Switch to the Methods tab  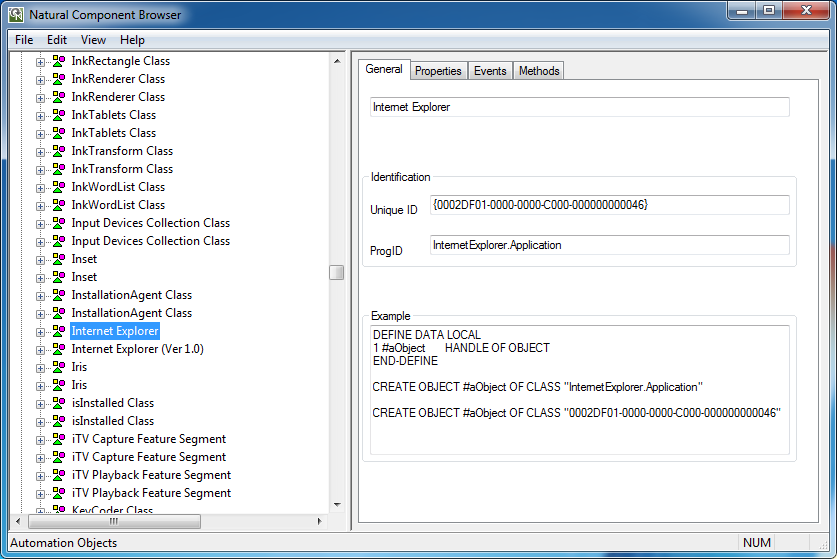(539, 71)
